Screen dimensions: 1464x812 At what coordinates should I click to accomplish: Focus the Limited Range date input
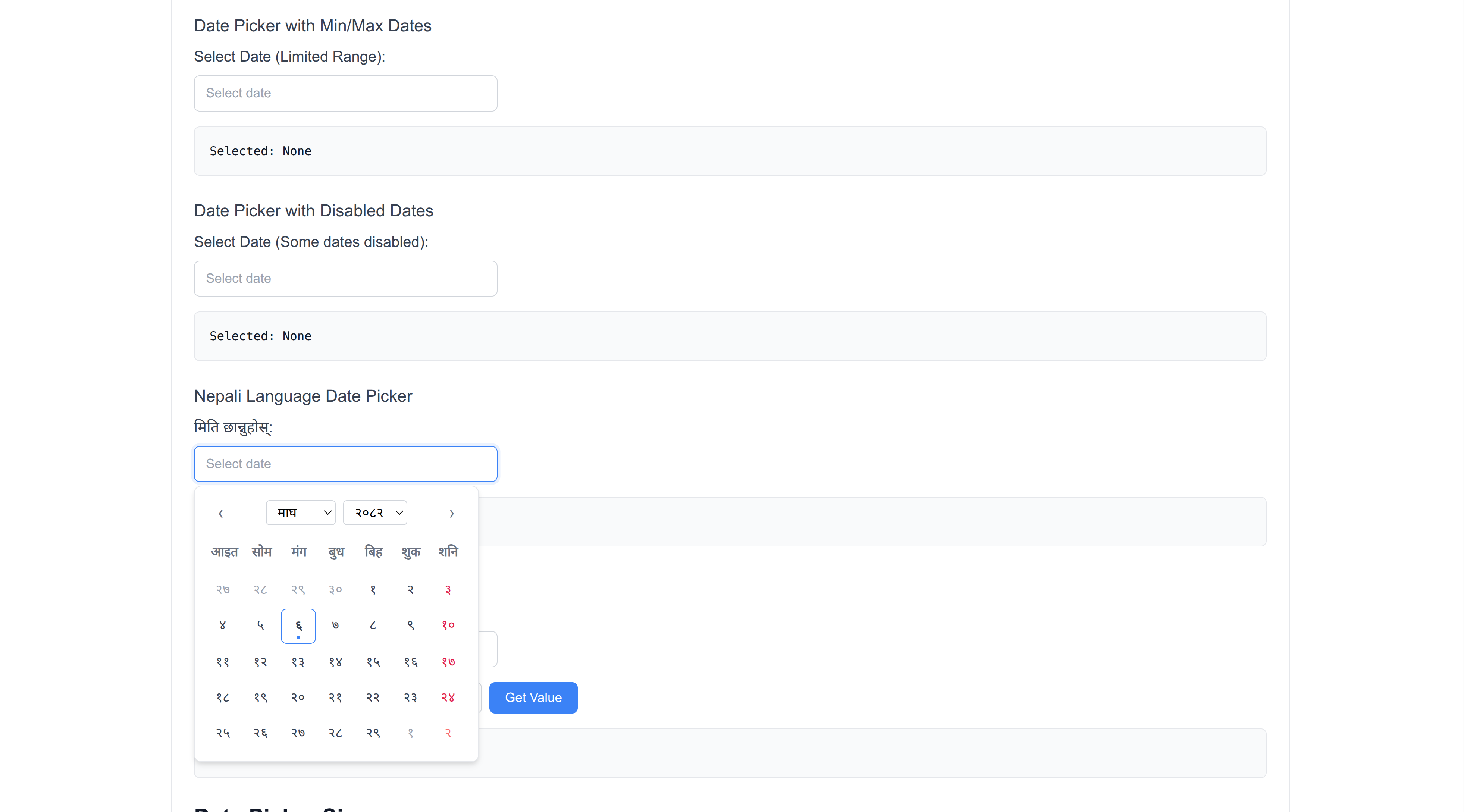tap(345, 93)
